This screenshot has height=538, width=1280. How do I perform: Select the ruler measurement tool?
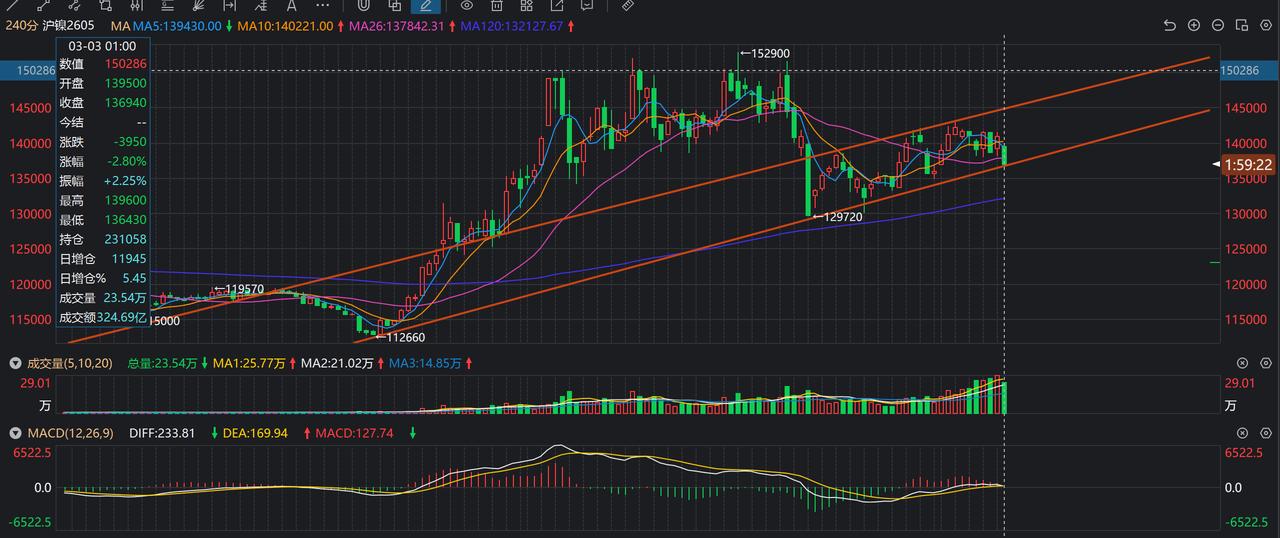(x=627, y=5)
